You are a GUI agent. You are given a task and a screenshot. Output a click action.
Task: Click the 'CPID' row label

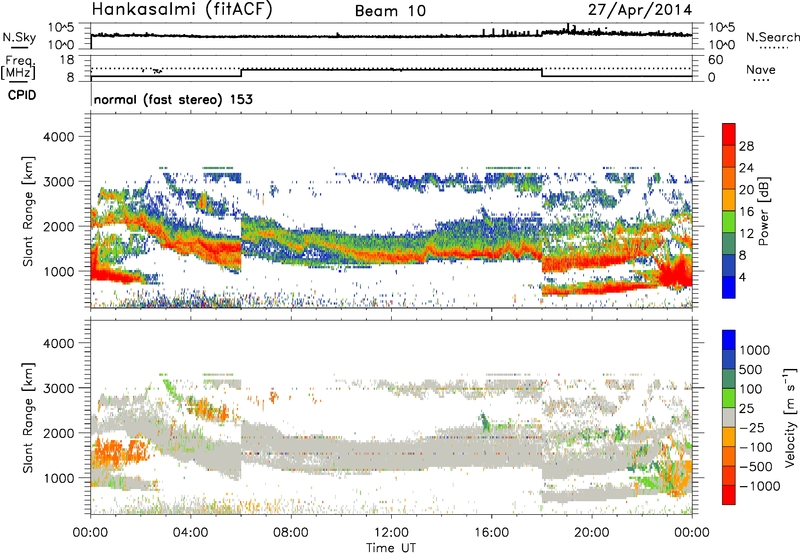(x=22, y=95)
